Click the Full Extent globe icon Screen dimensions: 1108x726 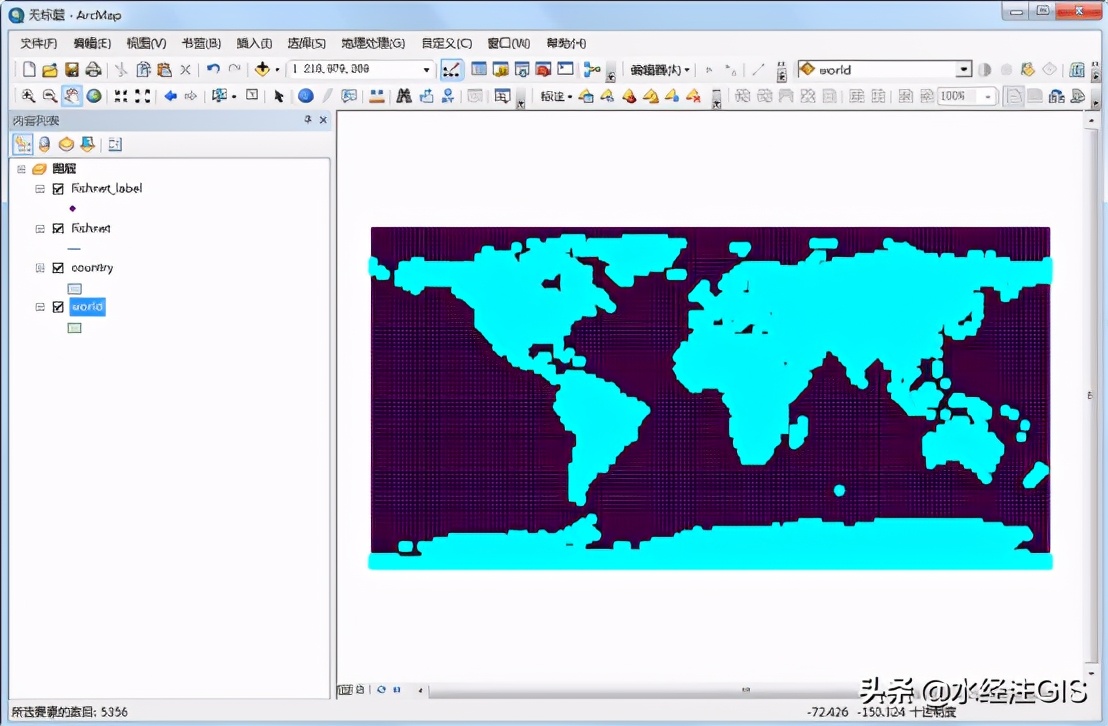point(94,96)
